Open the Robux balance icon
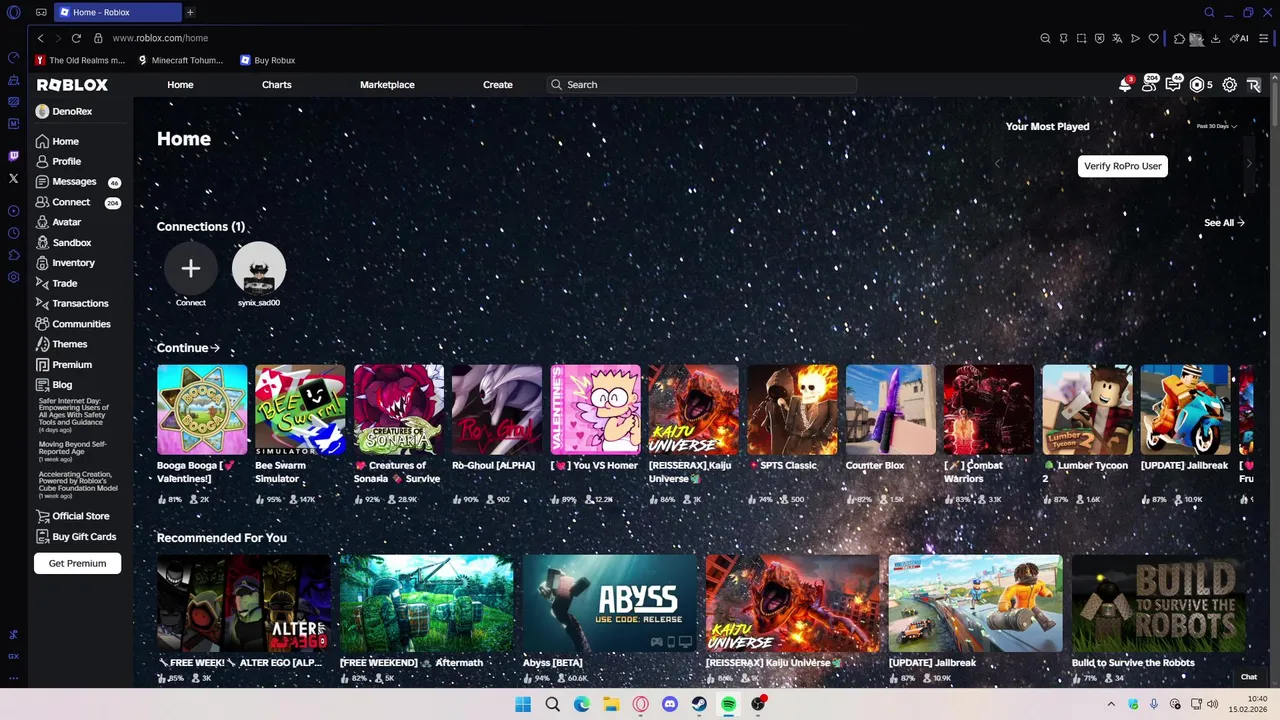Viewport: 1280px width, 720px height. point(1197,85)
